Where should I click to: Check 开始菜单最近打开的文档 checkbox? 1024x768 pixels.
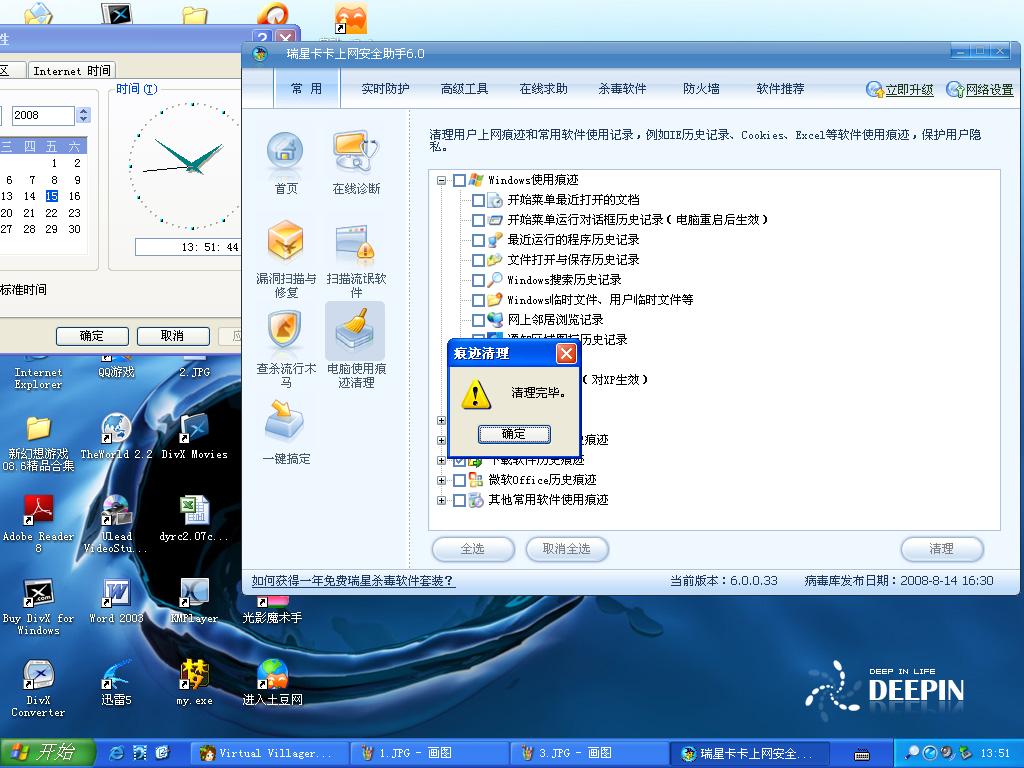coord(478,200)
